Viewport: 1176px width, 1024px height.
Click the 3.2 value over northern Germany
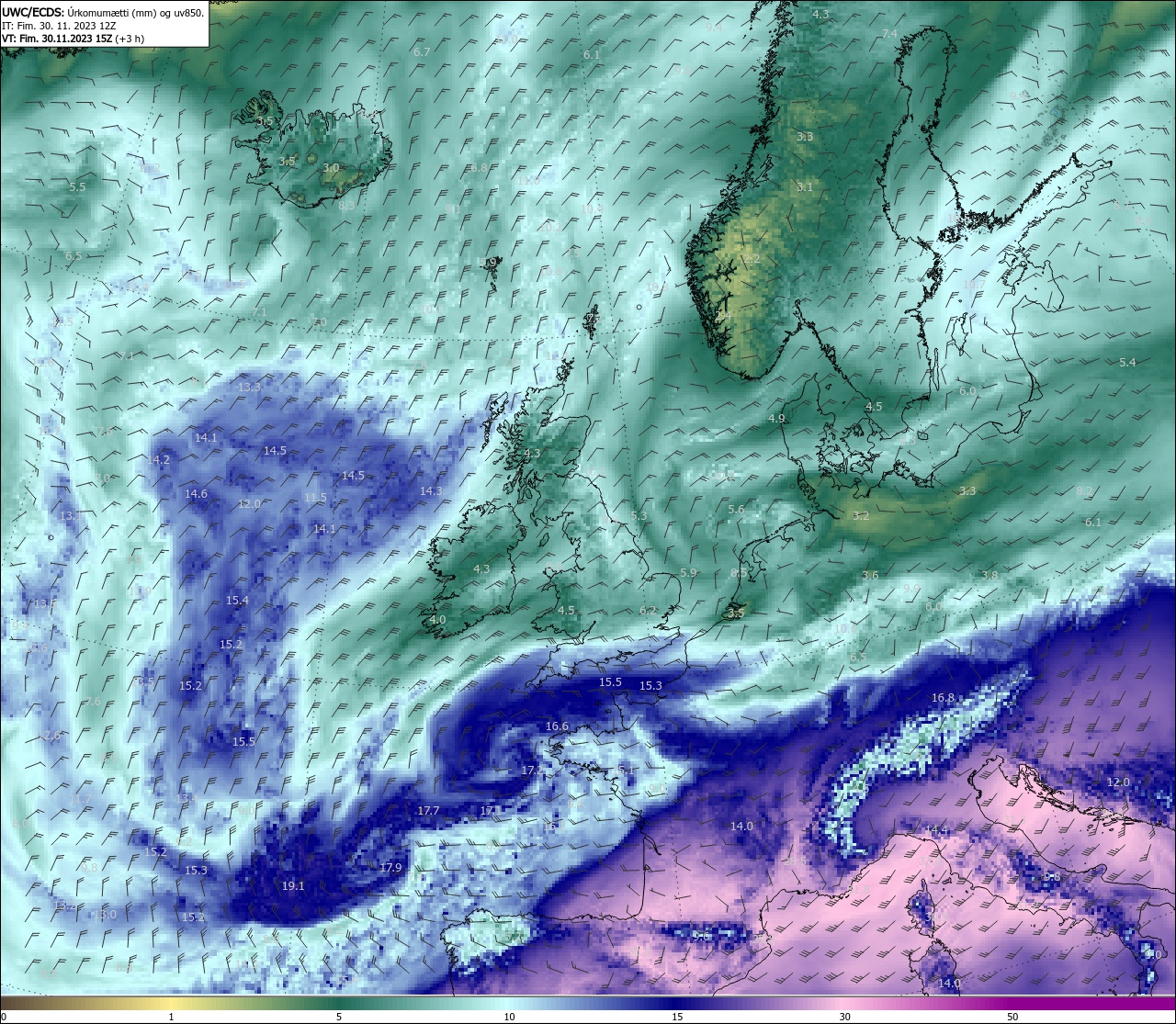coord(860,516)
